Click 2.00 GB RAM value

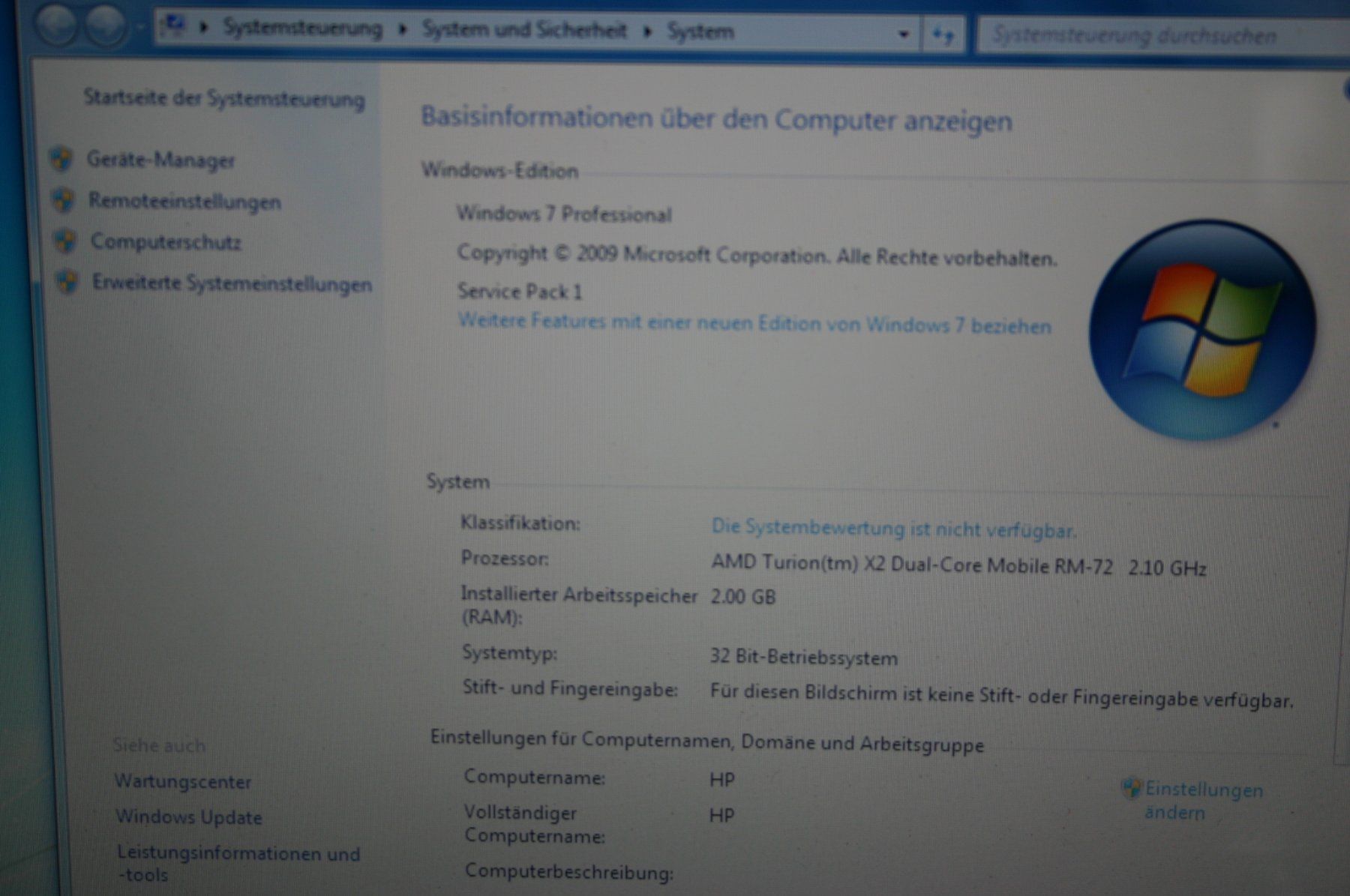[x=743, y=597]
